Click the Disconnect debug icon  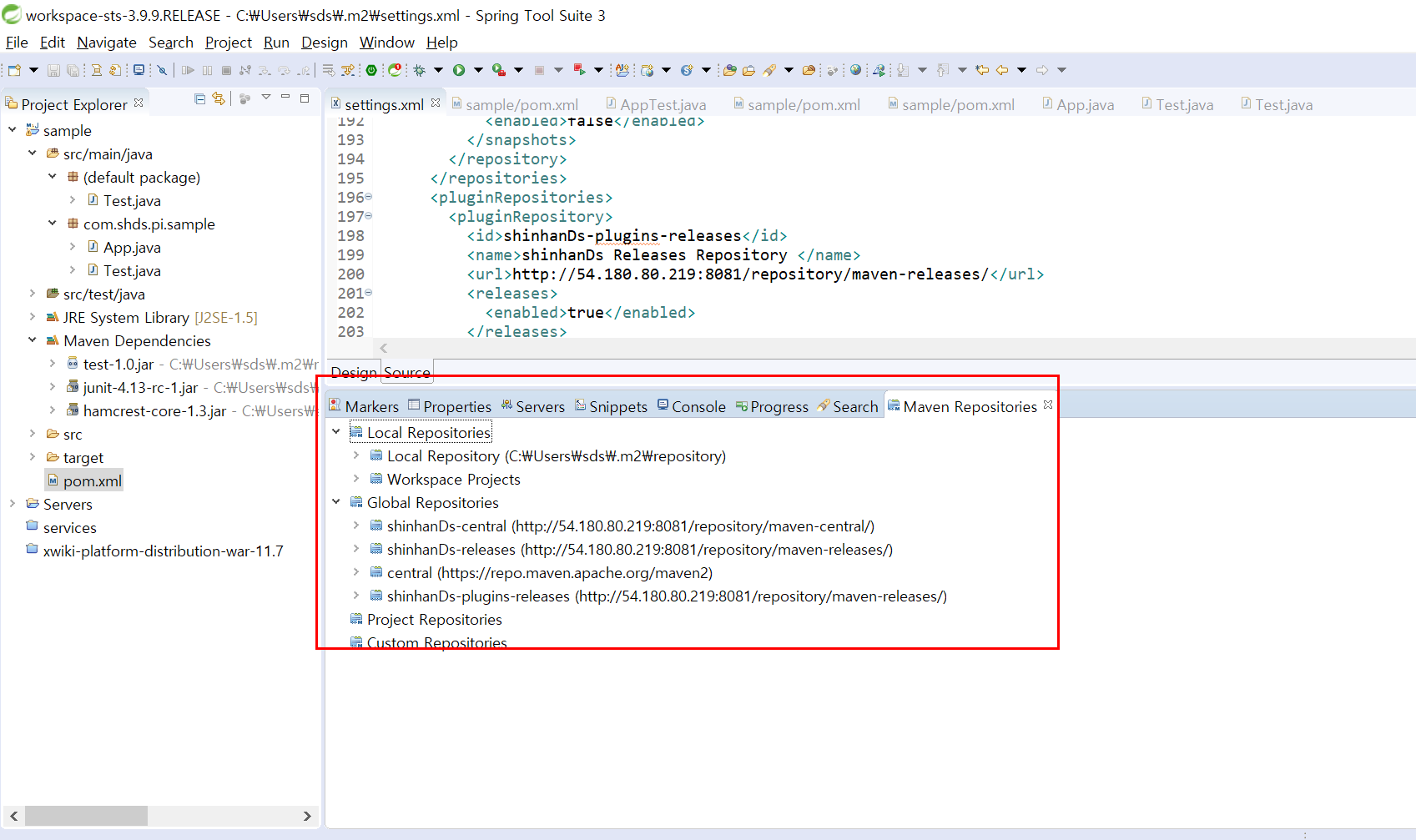244,70
